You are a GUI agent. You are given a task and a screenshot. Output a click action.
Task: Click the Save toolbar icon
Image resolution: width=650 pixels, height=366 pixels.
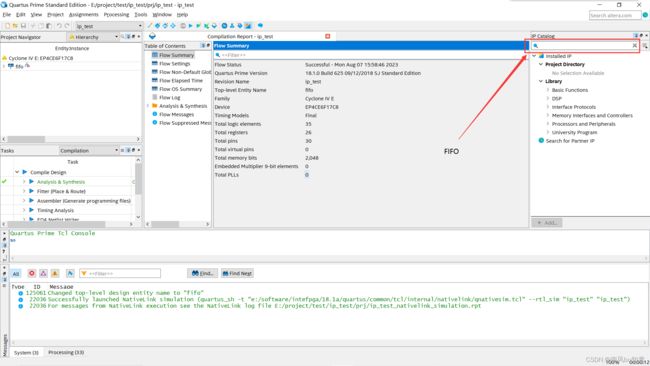[23, 26]
